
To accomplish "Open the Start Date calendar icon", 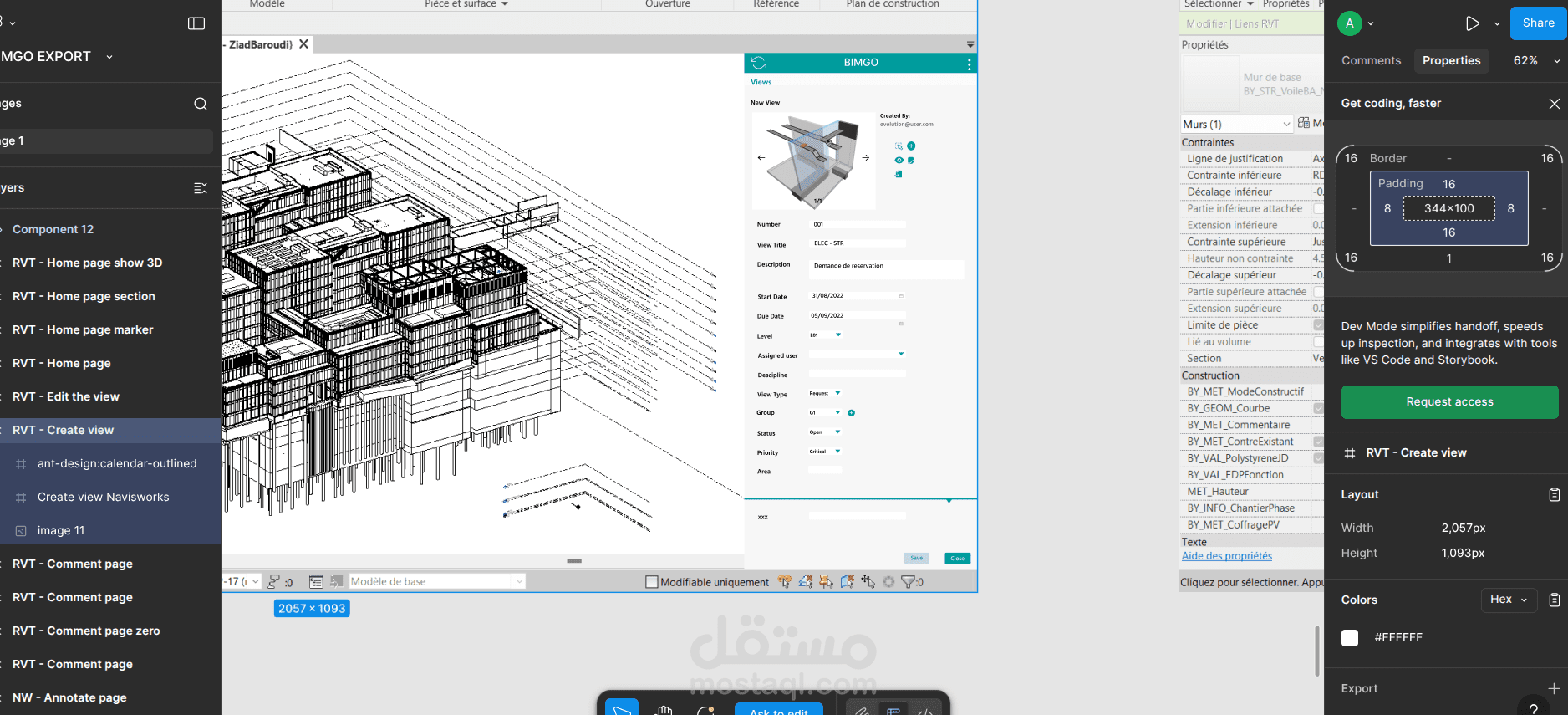I will pyautogui.click(x=901, y=296).
